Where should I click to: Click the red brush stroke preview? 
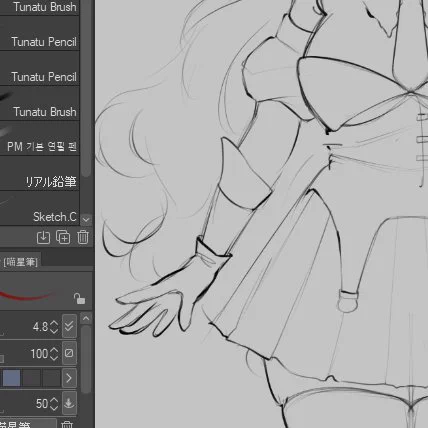tap(27, 295)
